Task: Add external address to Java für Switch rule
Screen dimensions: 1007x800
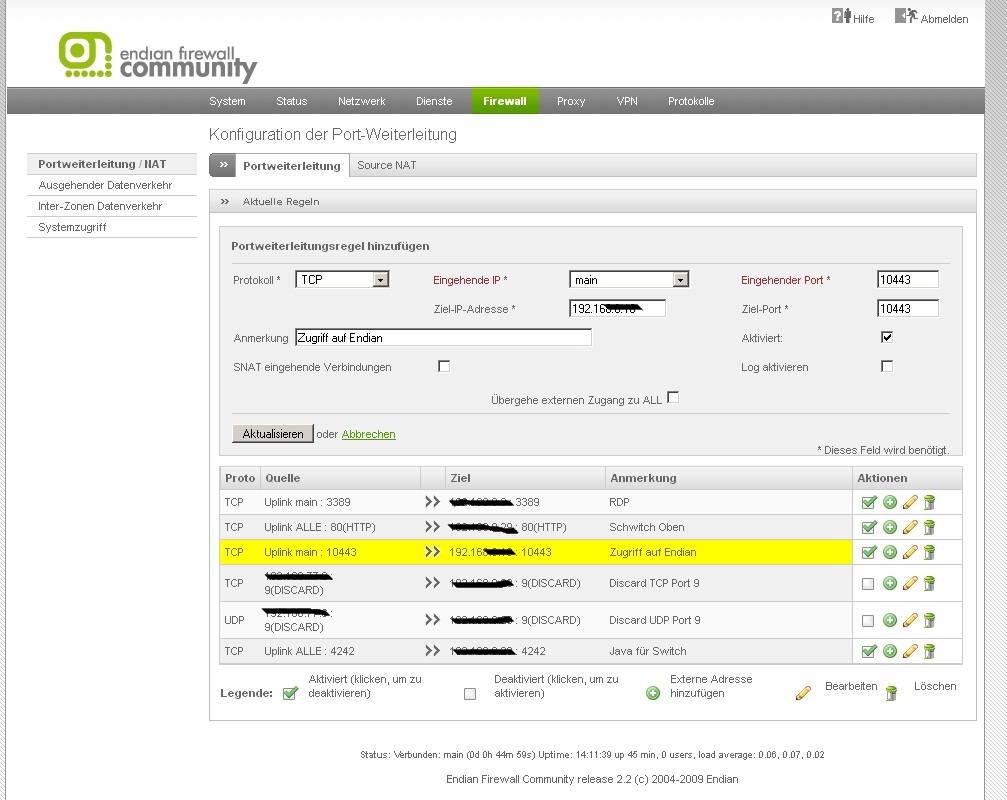Action: 889,651
